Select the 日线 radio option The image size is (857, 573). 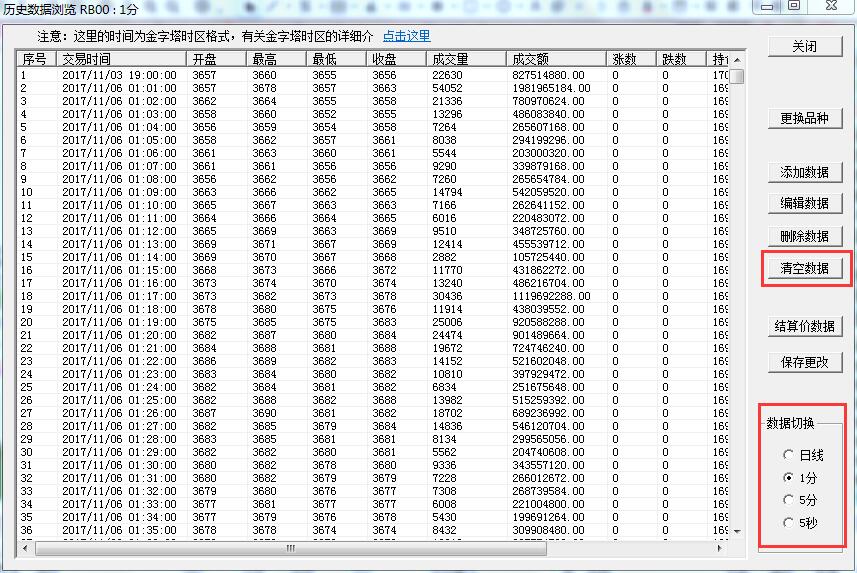[x=789, y=455]
